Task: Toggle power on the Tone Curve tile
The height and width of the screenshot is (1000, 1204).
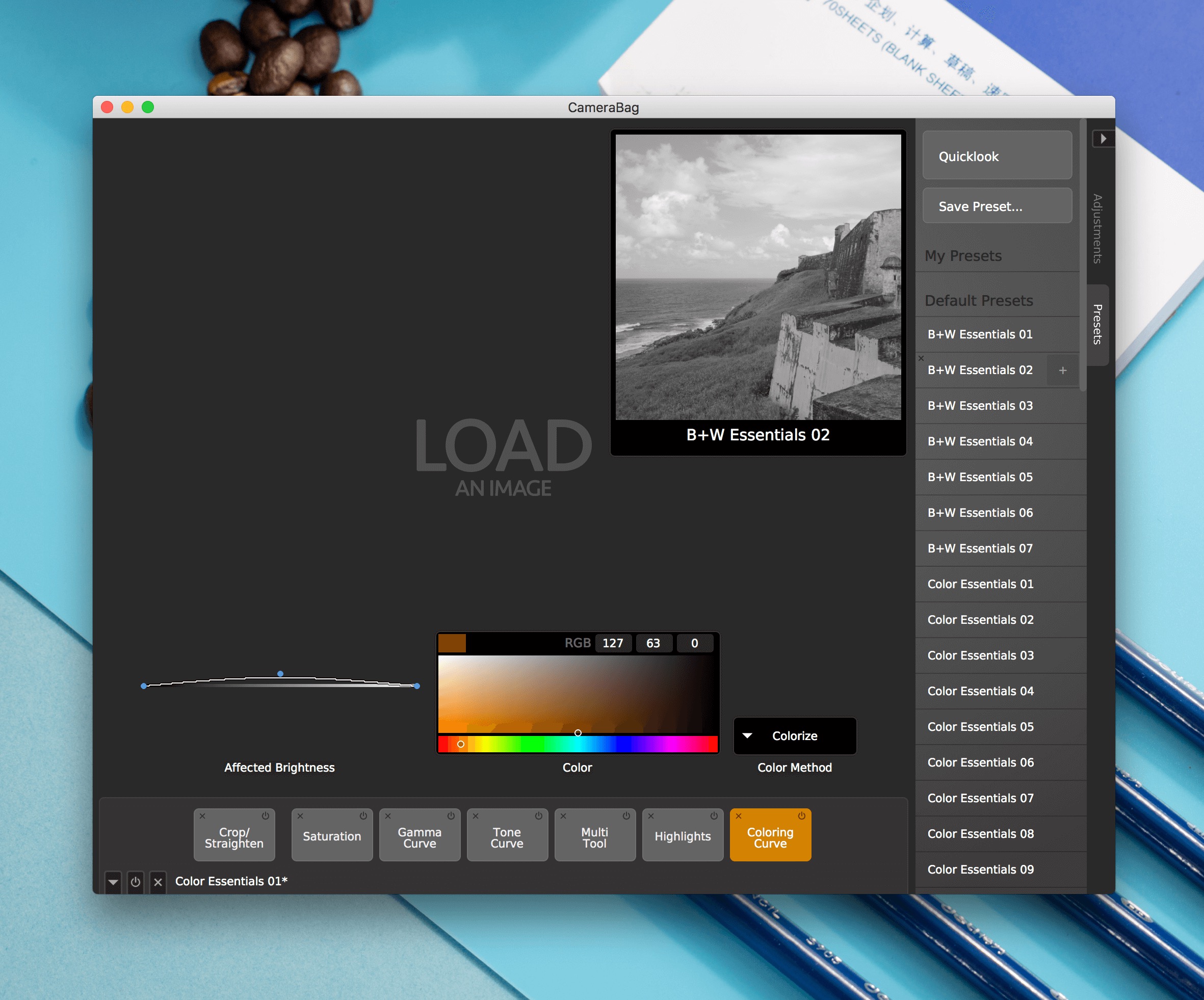Action: [538, 816]
